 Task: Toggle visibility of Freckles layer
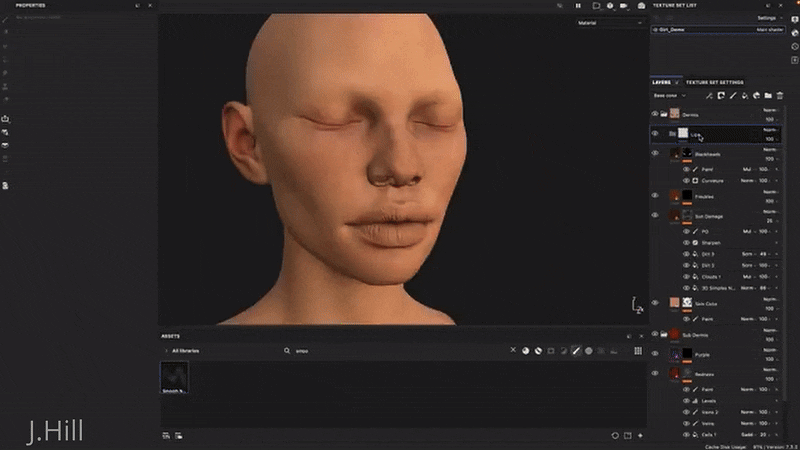655,196
